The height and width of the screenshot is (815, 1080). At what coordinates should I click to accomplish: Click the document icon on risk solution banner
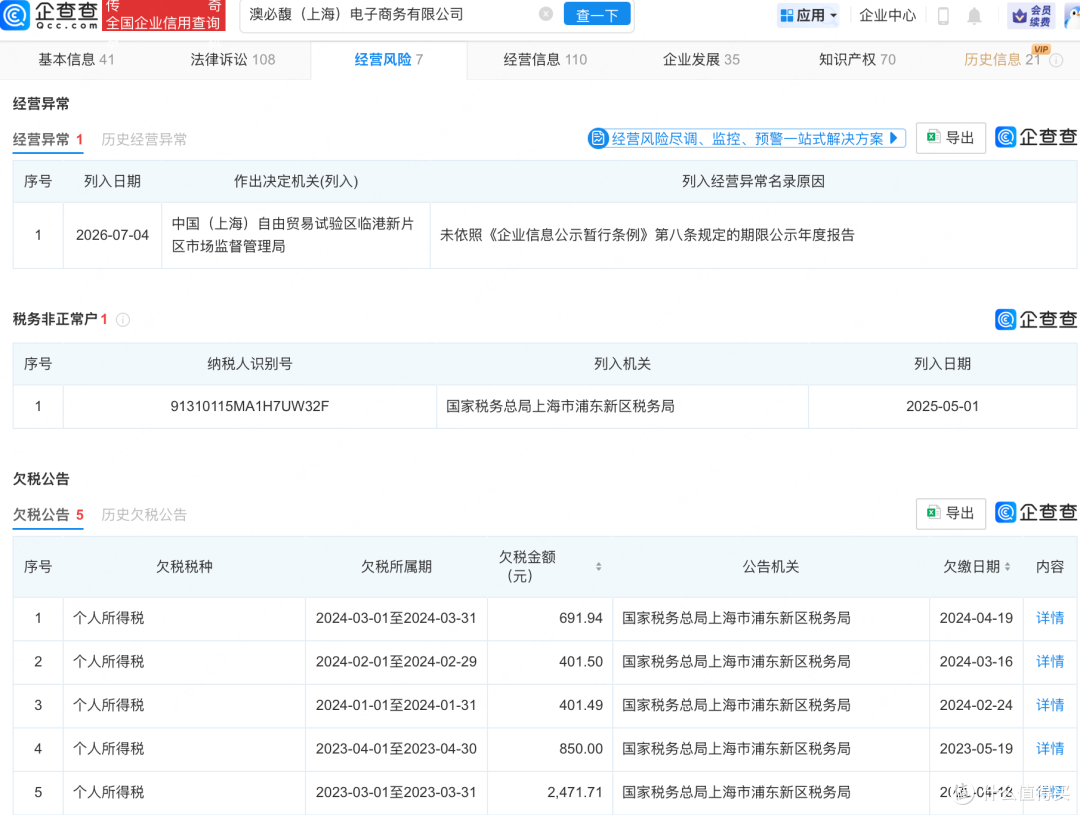598,138
